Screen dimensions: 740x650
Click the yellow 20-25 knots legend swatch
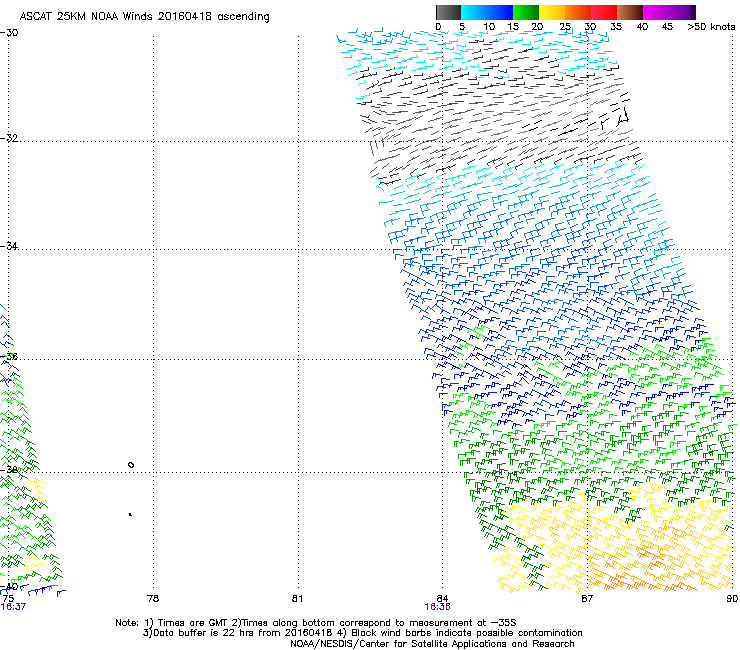[552, 12]
